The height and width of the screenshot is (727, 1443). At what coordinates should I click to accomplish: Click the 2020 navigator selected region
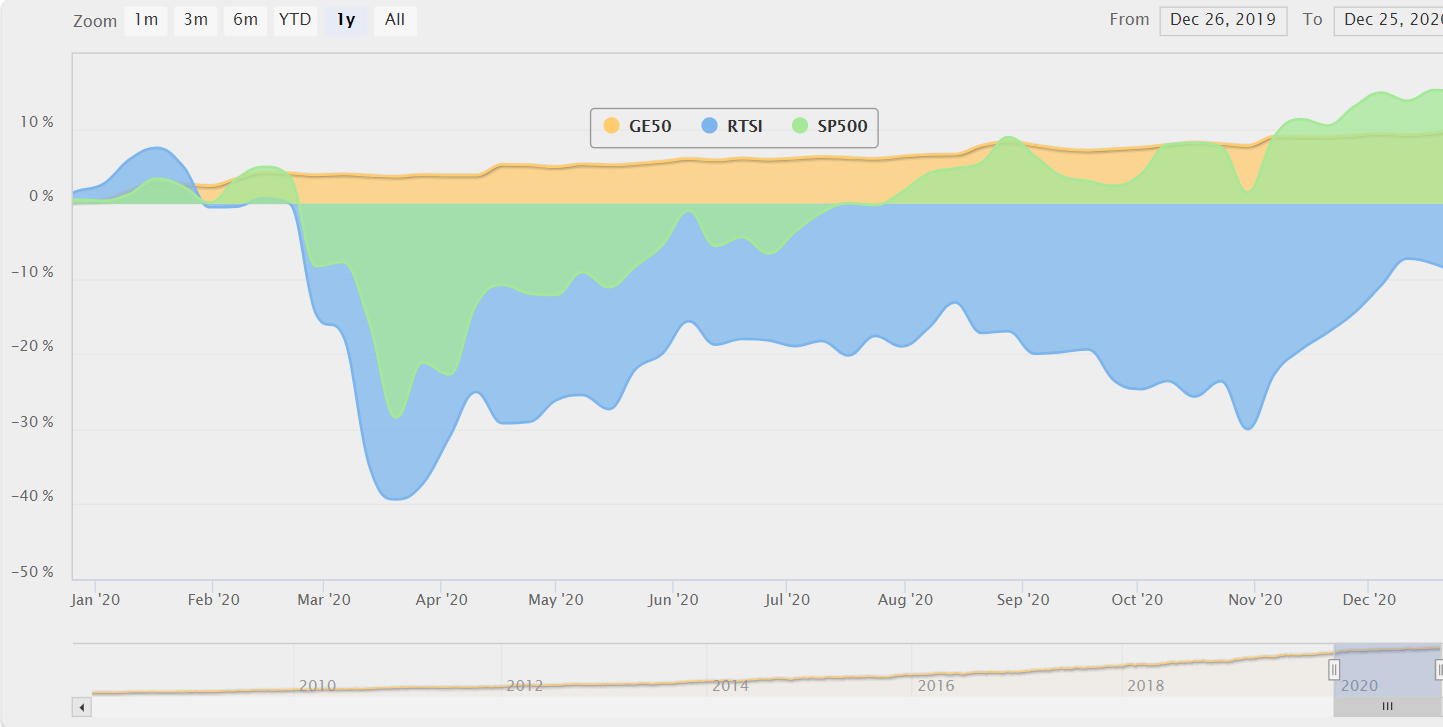(1387, 670)
